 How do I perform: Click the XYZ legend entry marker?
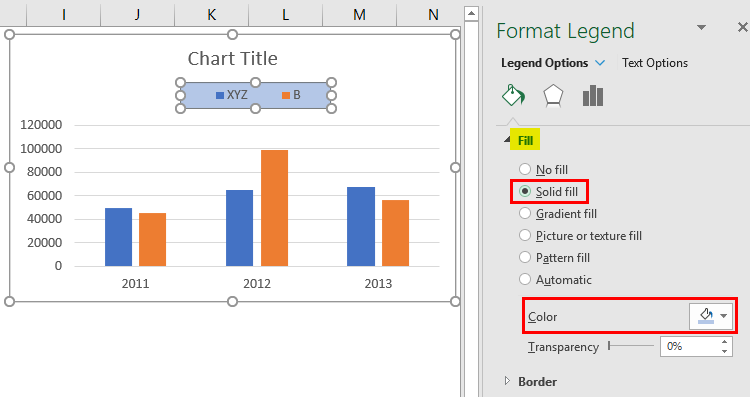(x=220, y=95)
